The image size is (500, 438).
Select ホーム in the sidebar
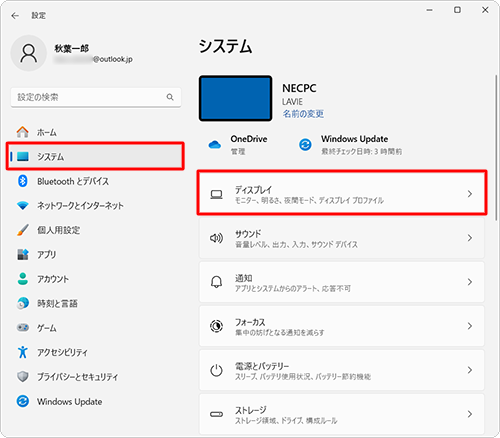point(95,132)
